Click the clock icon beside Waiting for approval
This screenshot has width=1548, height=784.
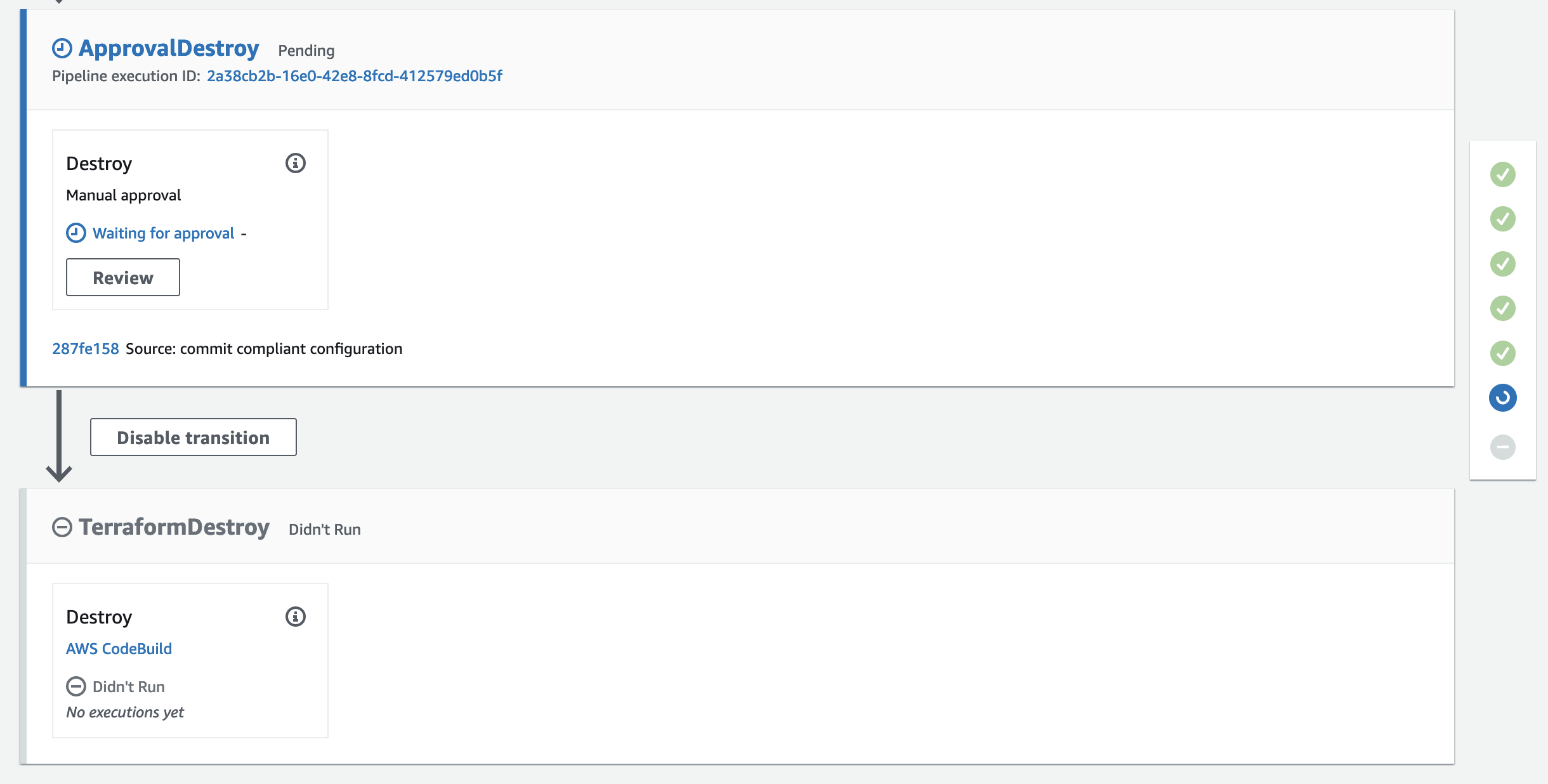pyautogui.click(x=76, y=233)
